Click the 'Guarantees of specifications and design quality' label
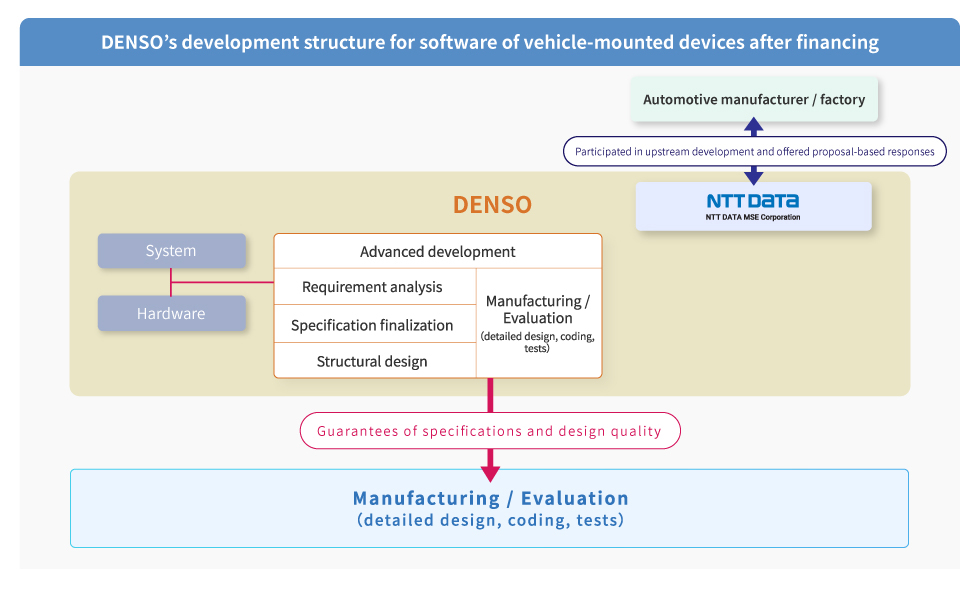This screenshot has width=980, height=590. pyautogui.click(x=490, y=431)
